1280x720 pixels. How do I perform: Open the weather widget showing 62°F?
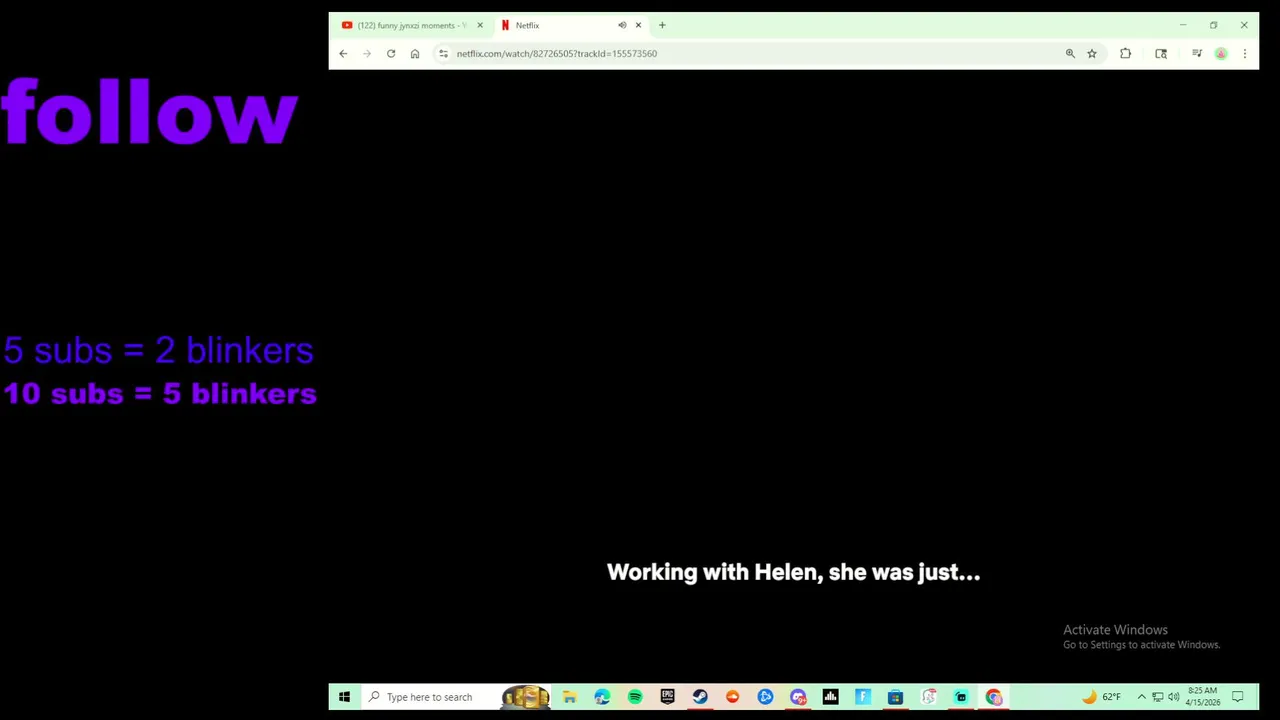(x=1100, y=697)
